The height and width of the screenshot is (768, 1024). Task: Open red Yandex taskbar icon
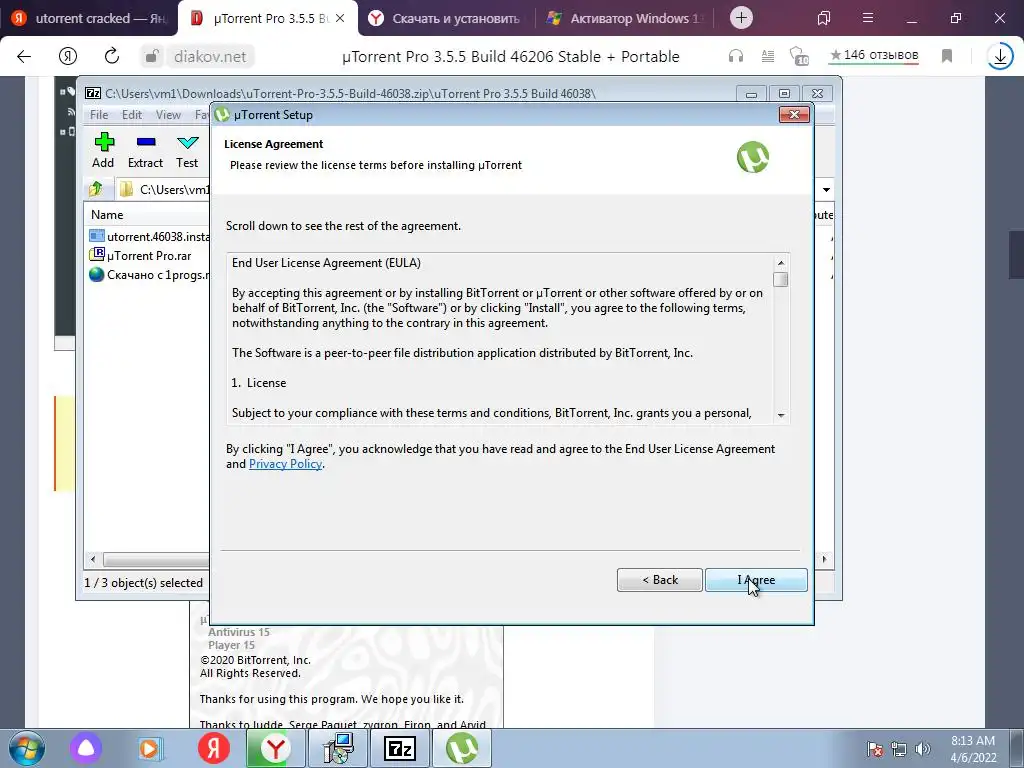pyautogui.click(x=214, y=748)
